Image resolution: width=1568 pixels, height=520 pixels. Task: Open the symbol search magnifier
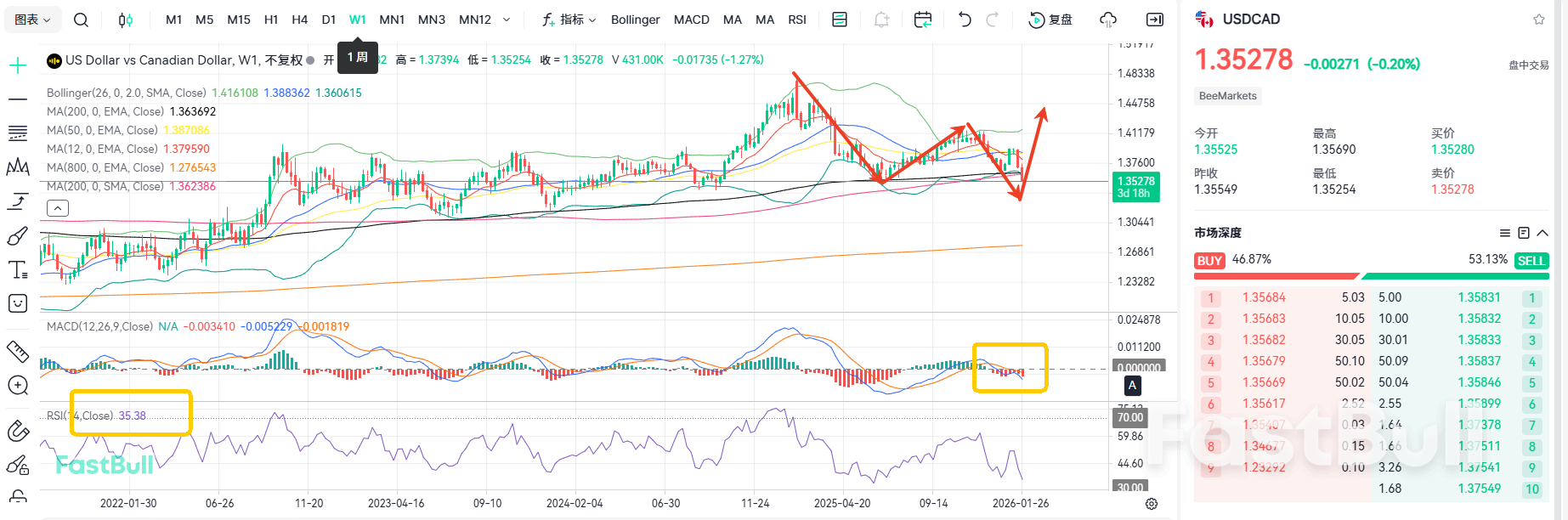click(81, 20)
